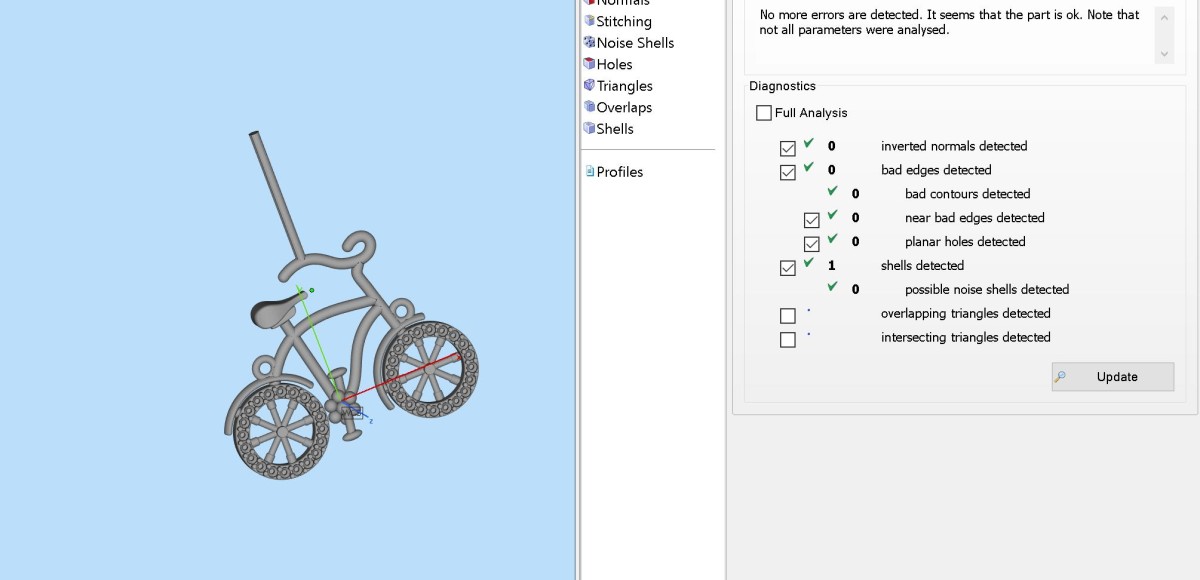Open the Shells fix step
Viewport: 1200px width, 580px height.
pos(614,129)
